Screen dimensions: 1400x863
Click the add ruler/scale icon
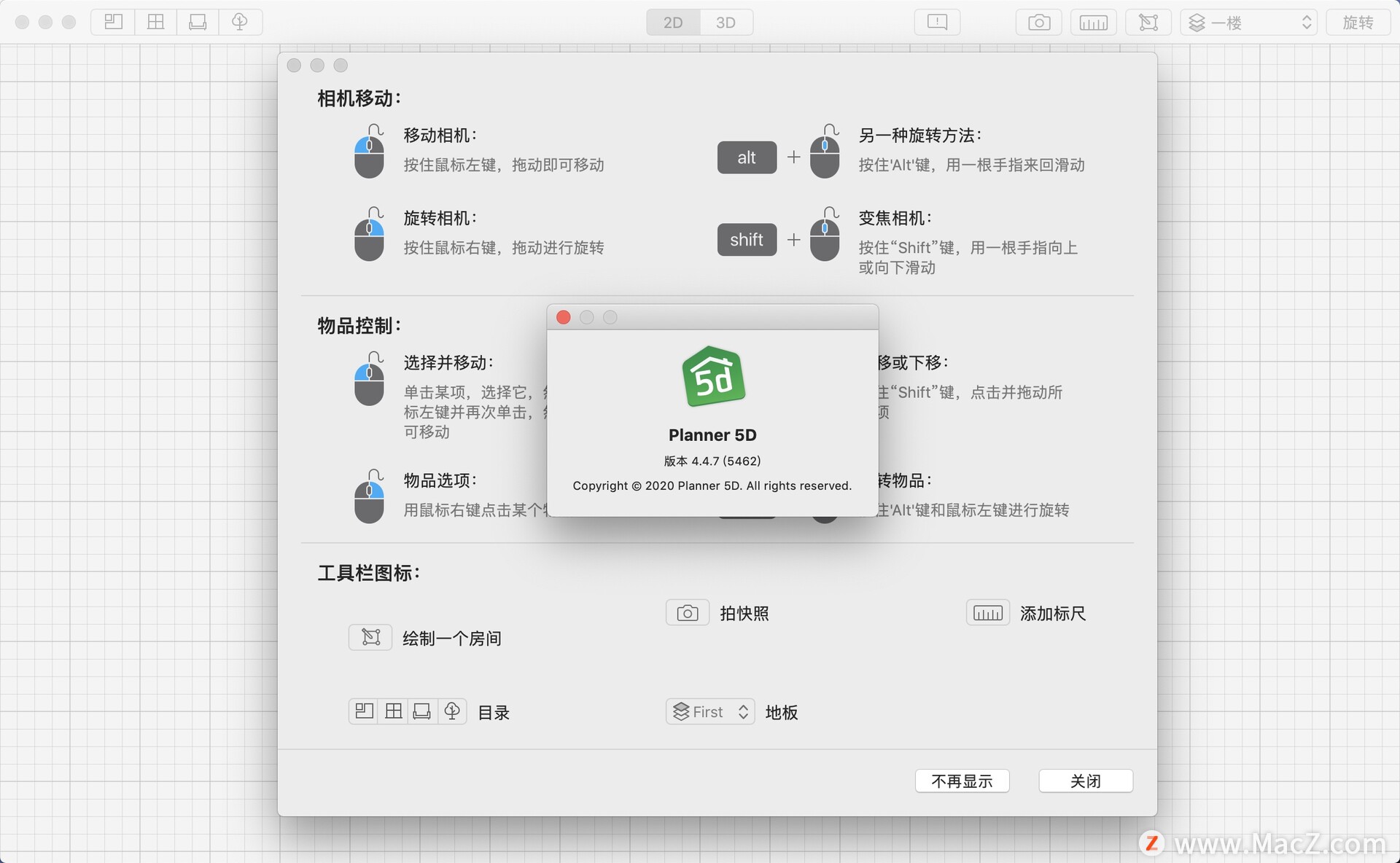986,612
